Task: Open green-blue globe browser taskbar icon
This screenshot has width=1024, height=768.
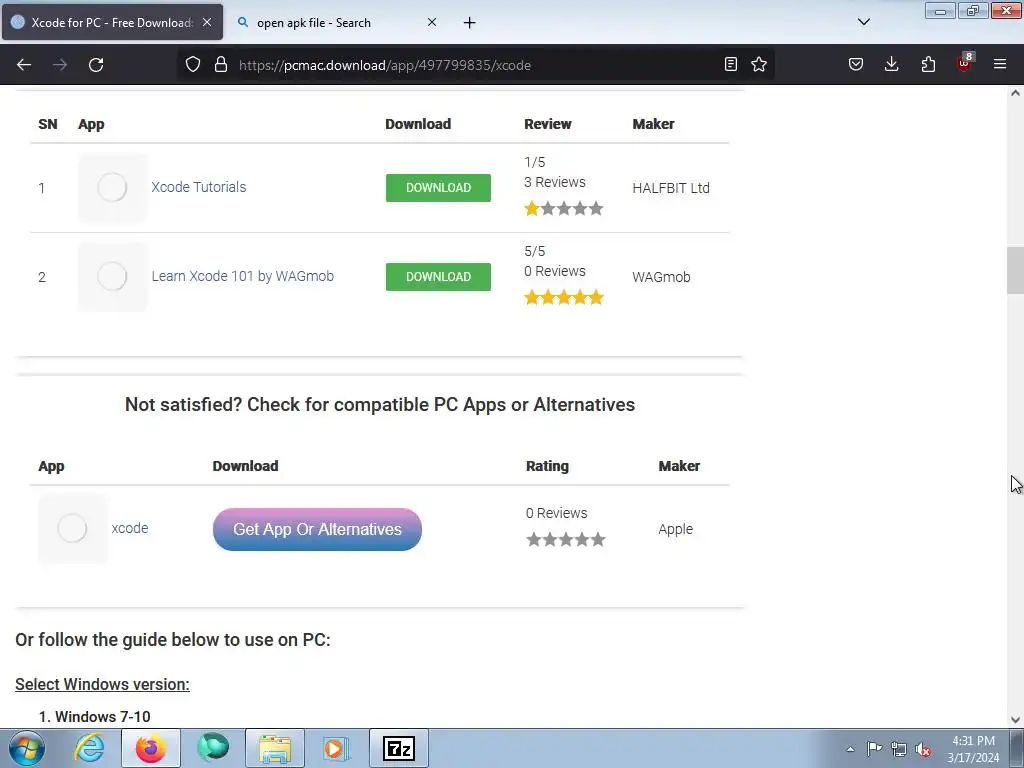Action: [212, 748]
